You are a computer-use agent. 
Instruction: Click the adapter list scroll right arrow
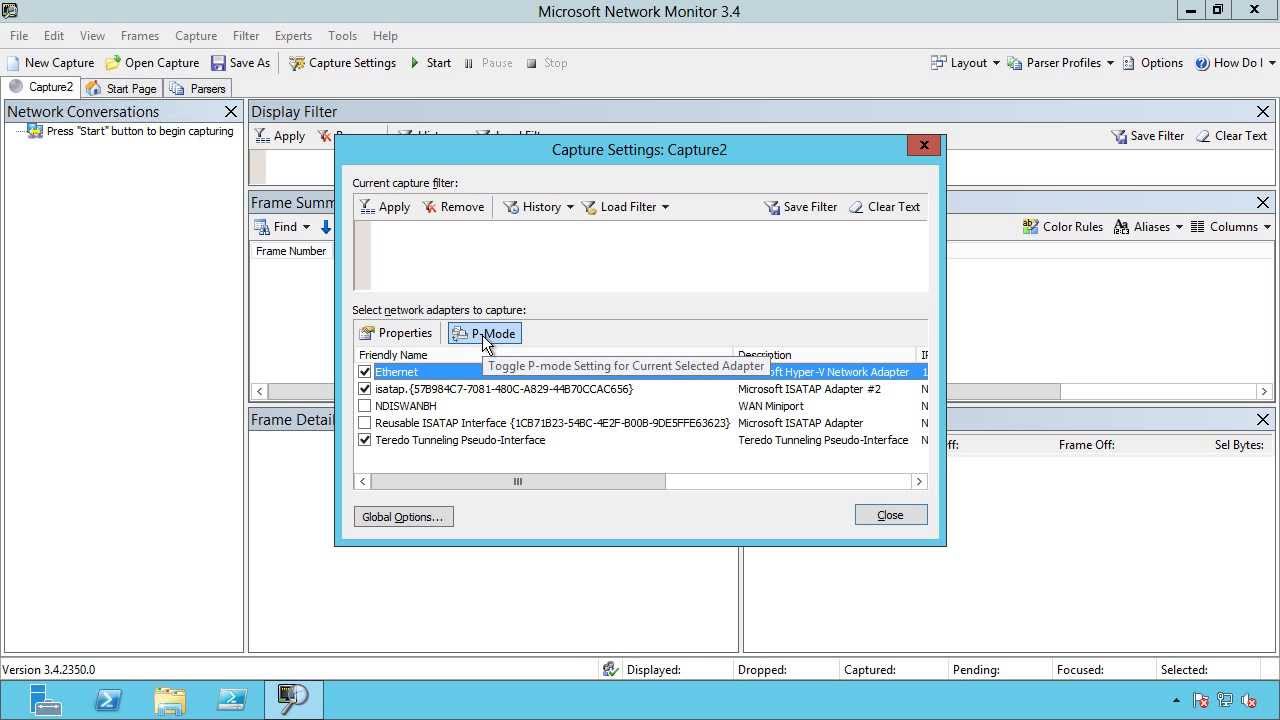click(919, 482)
